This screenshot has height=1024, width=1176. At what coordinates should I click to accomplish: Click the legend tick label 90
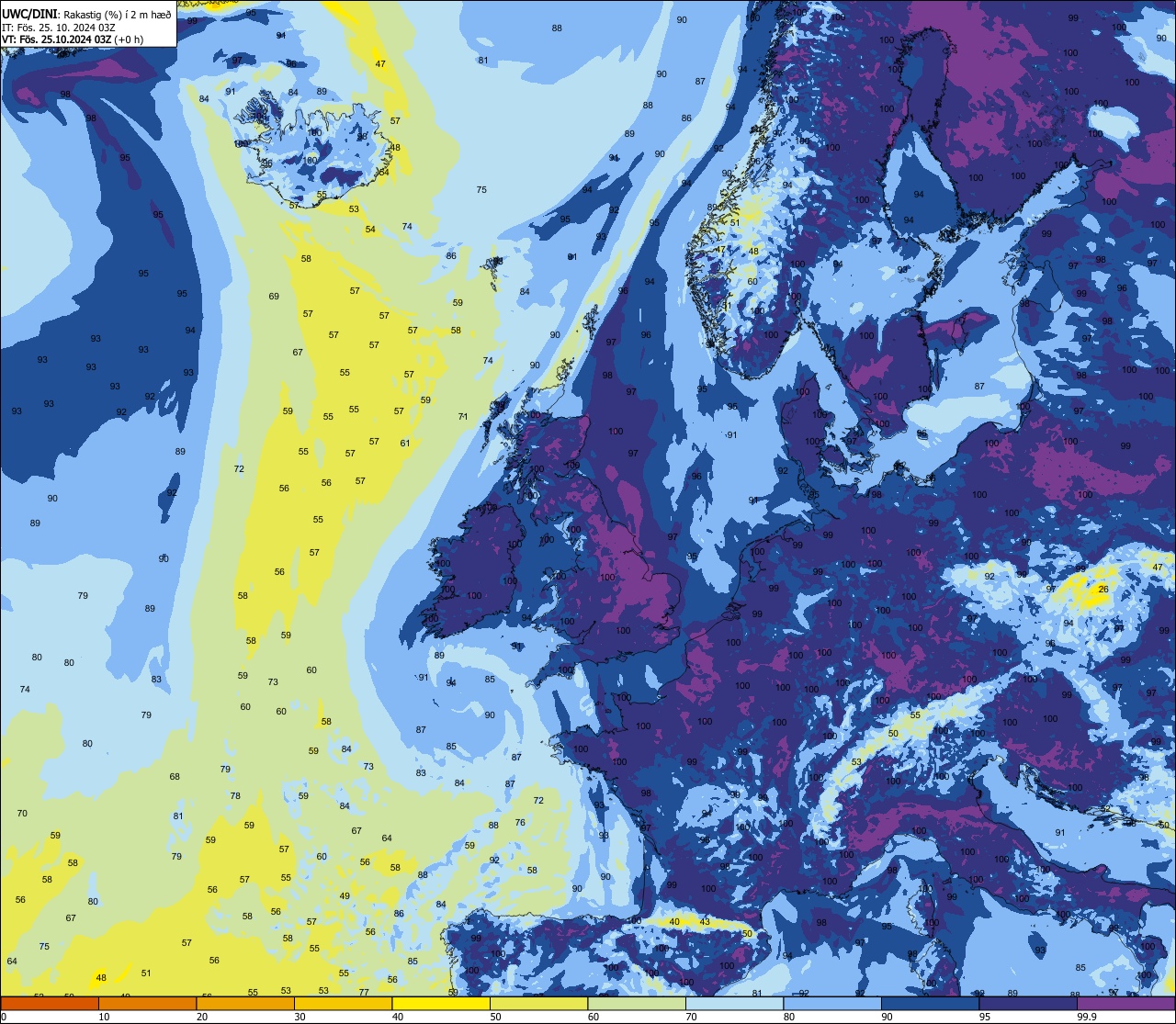click(x=887, y=1017)
